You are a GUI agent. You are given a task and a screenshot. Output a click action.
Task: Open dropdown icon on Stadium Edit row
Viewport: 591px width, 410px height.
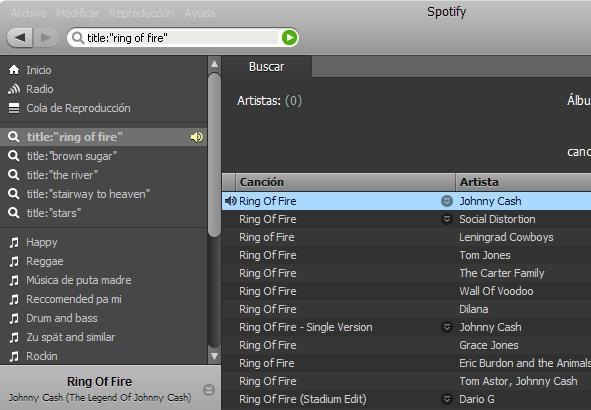pyautogui.click(x=447, y=399)
